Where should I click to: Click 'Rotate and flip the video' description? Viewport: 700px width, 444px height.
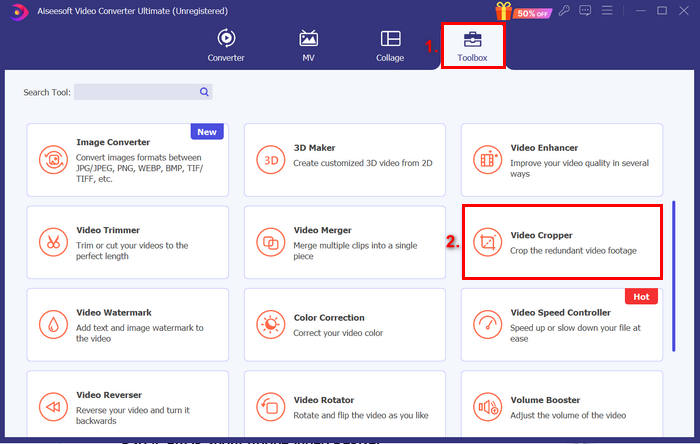coord(361,415)
